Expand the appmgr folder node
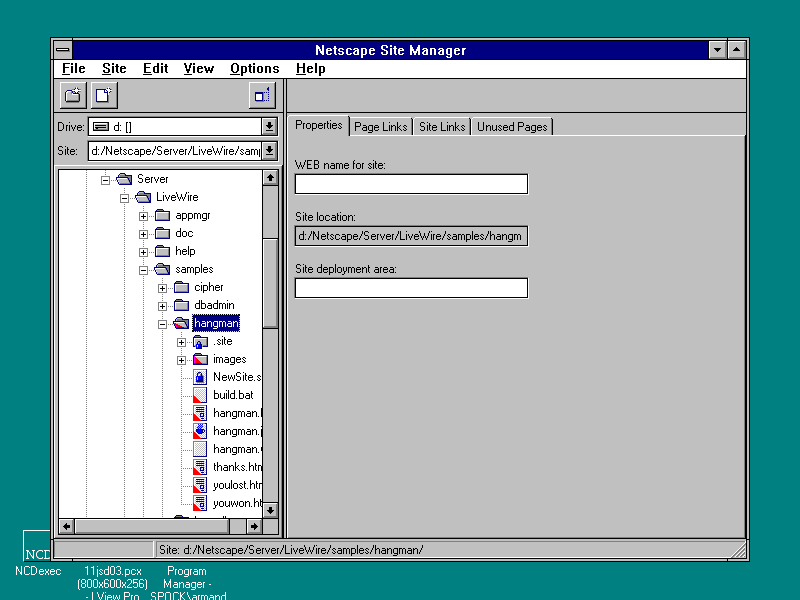The image size is (800, 600). pyautogui.click(x=143, y=216)
